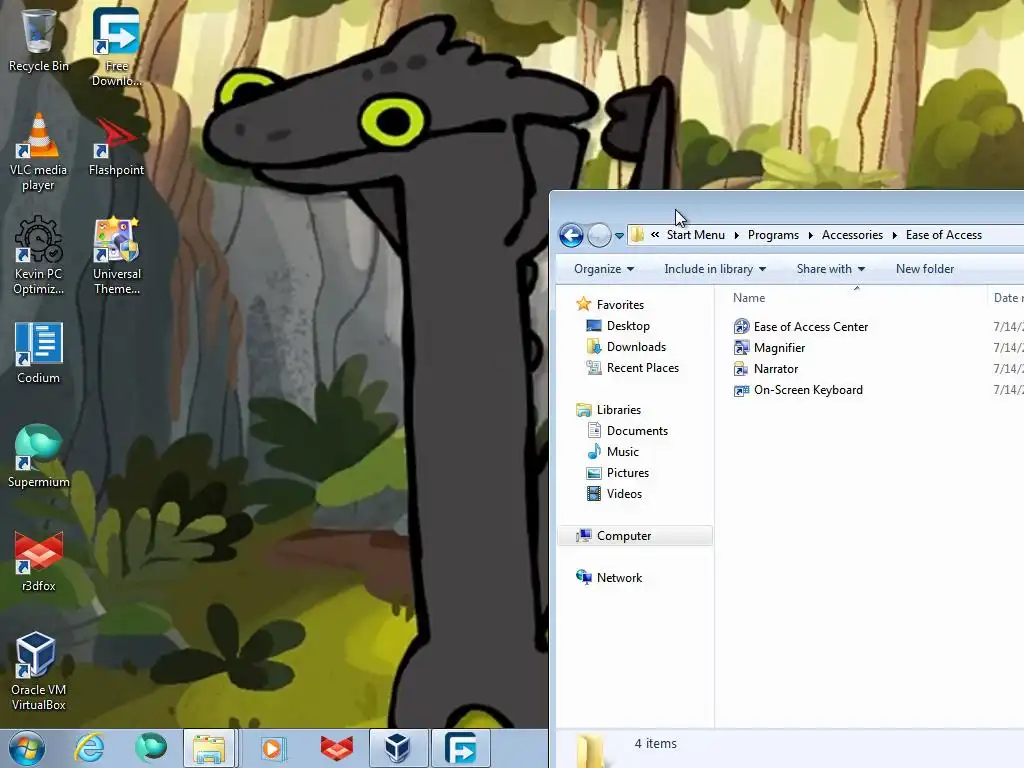The width and height of the screenshot is (1024, 768).
Task: Select Computer in navigation pane
Action: click(x=635, y=536)
